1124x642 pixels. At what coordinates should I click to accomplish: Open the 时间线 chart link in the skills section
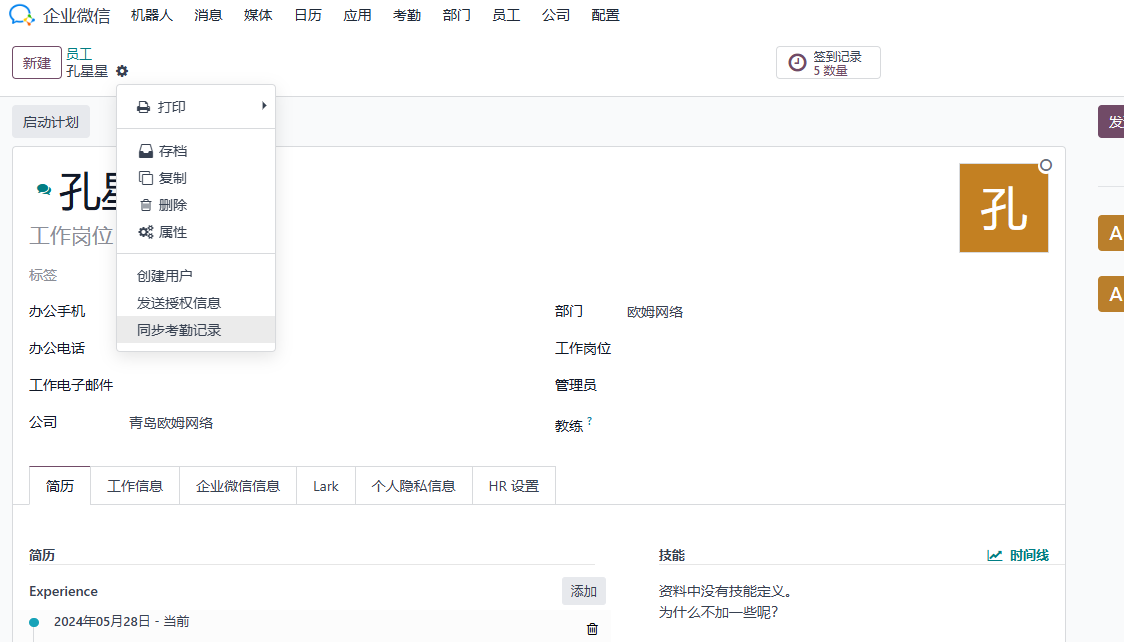pos(1018,555)
